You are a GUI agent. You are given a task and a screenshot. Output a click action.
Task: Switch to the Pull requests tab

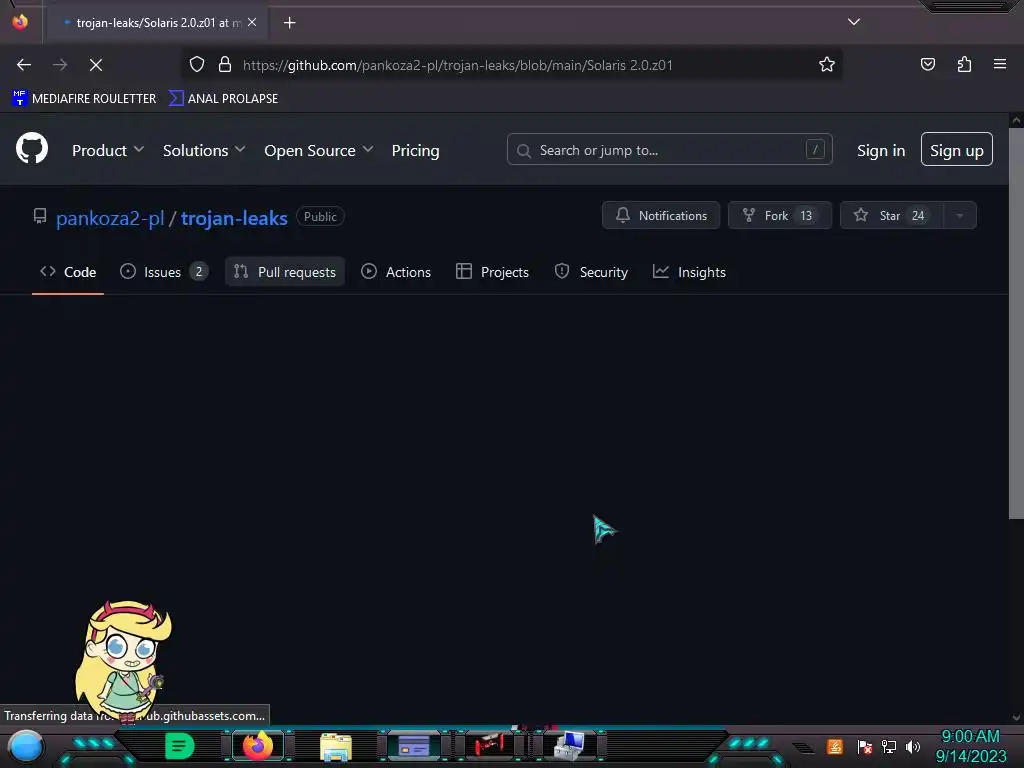pos(285,272)
